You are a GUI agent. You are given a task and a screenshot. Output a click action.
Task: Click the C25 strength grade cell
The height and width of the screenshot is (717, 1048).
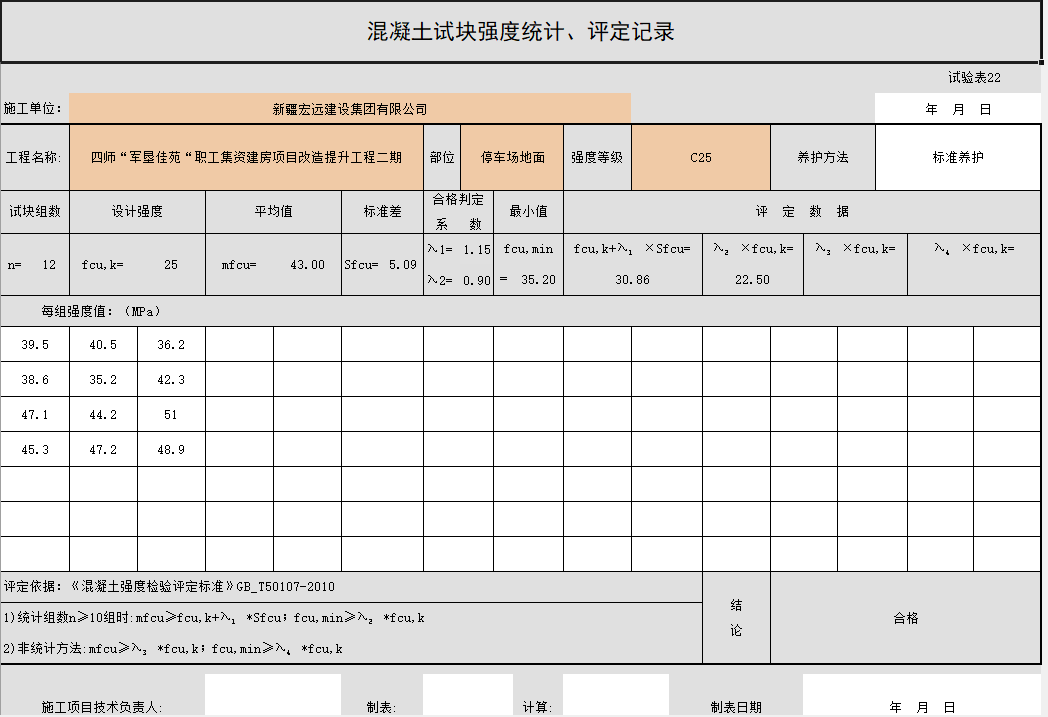pos(700,157)
